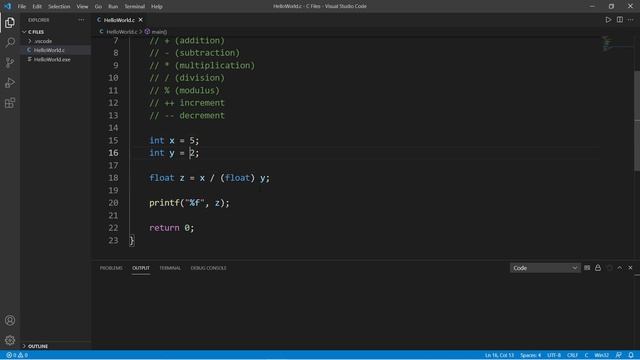
Task: Click line number 18 in the gutter
Action: [113, 178]
